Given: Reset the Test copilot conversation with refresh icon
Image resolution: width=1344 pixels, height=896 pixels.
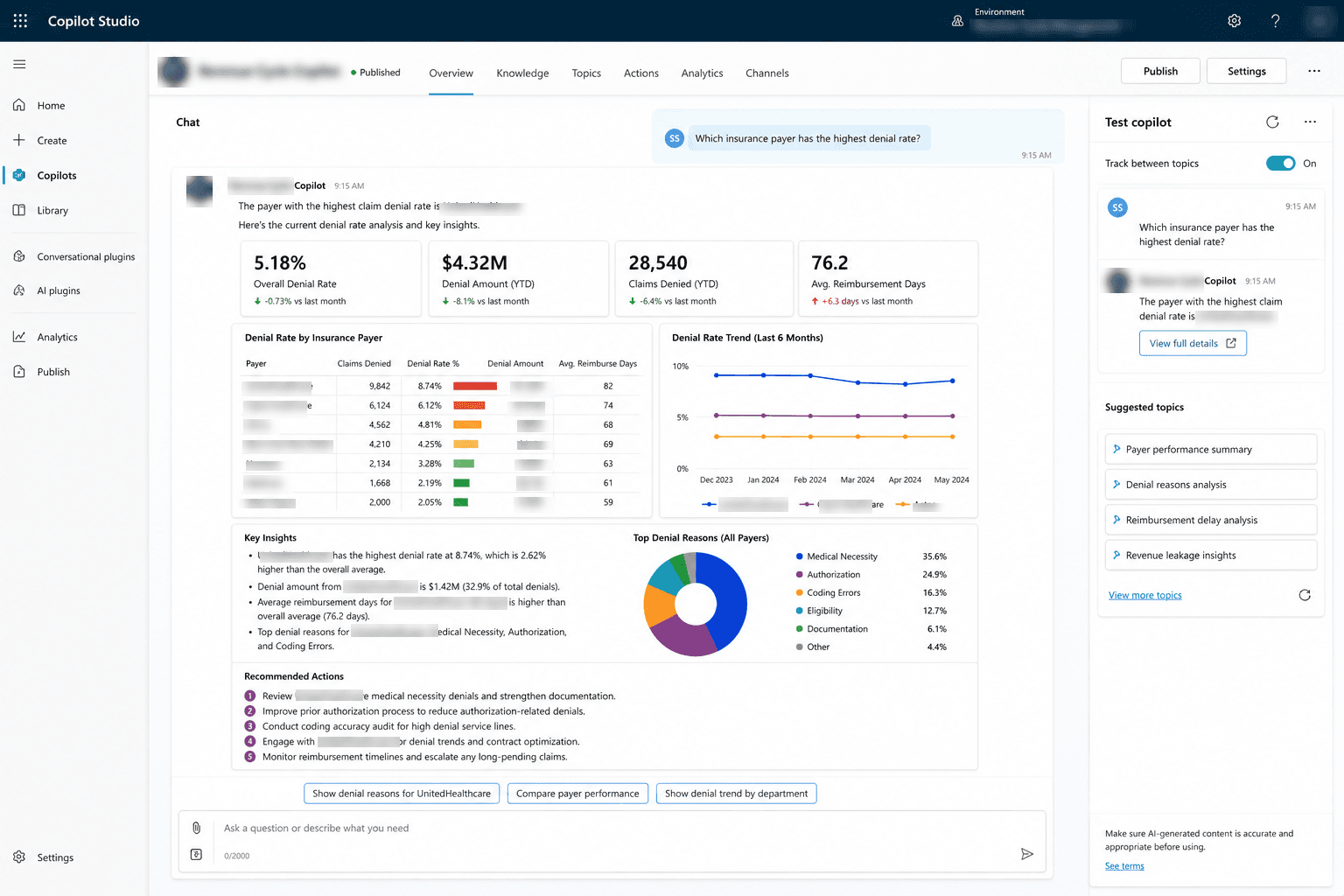Looking at the screenshot, I should (x=1272, y=122).
